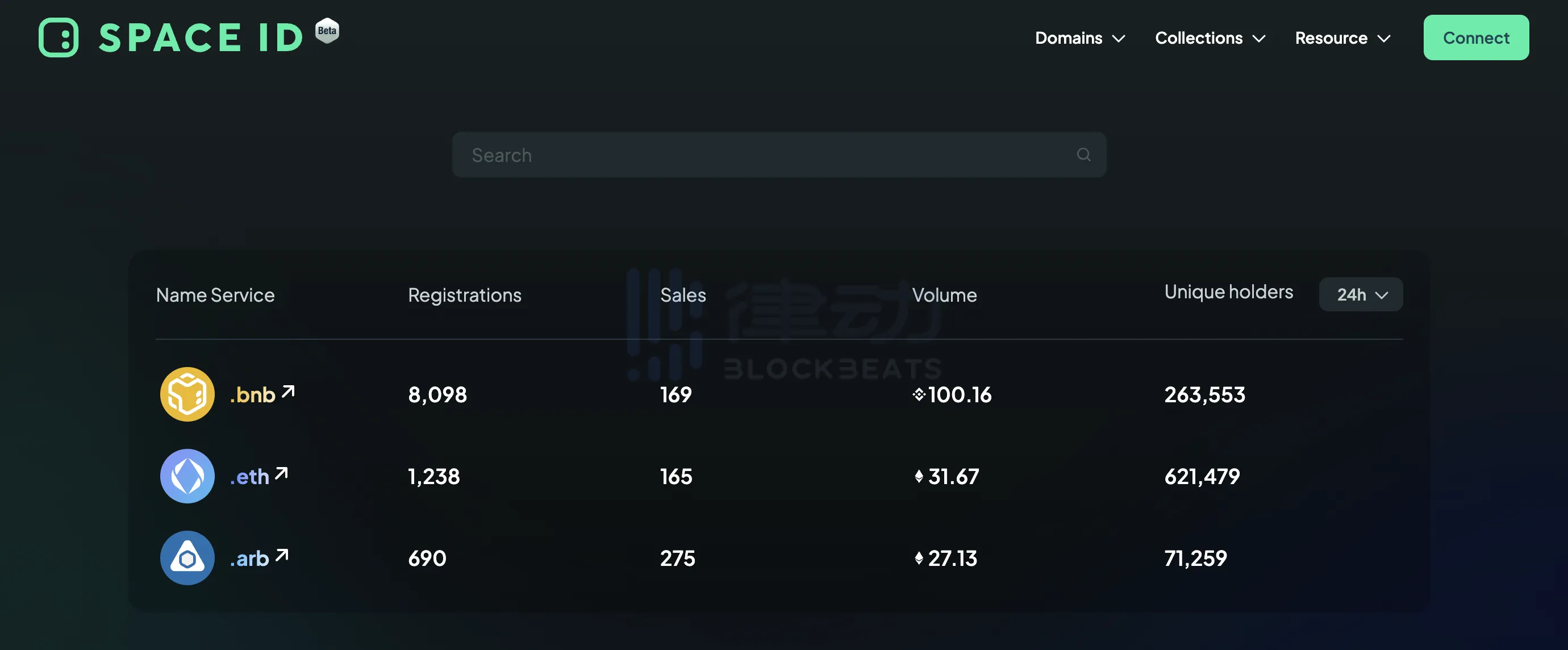Viewport: 1568px width, 650px height.
Task: Open external arrow beside .arb
Action: pyautogui.click(x=281, y=555)
